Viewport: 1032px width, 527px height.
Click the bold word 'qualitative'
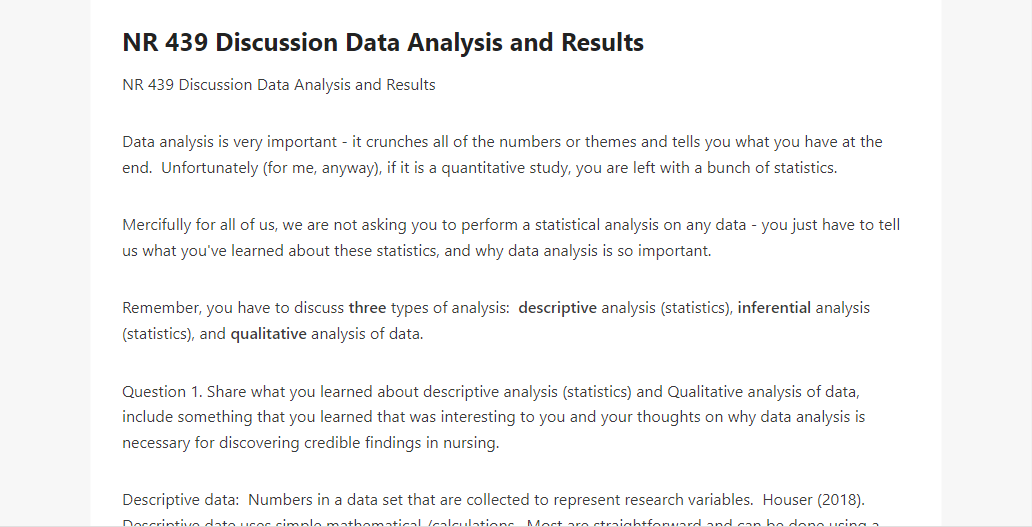point(269,334)
